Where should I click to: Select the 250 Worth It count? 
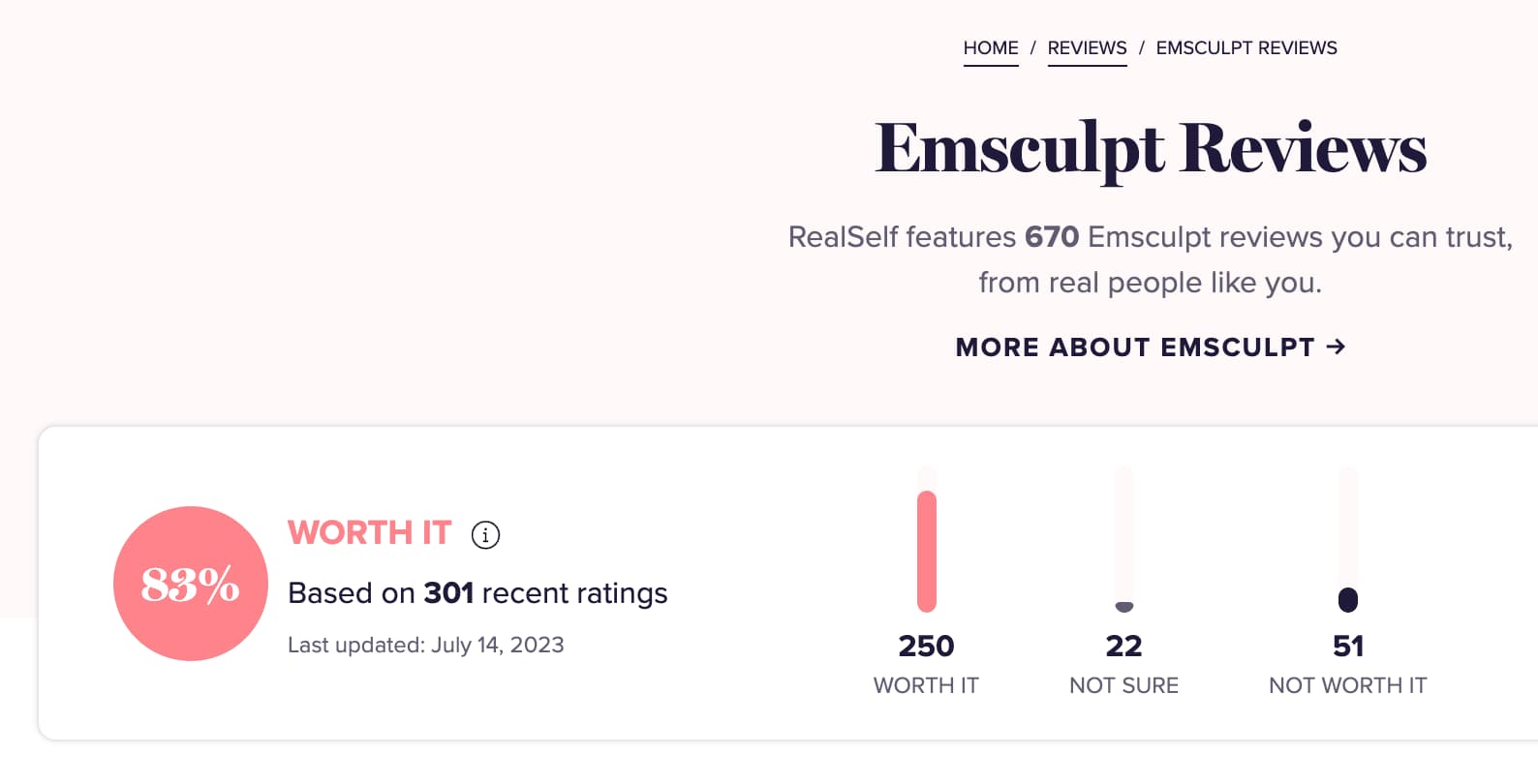926,646
